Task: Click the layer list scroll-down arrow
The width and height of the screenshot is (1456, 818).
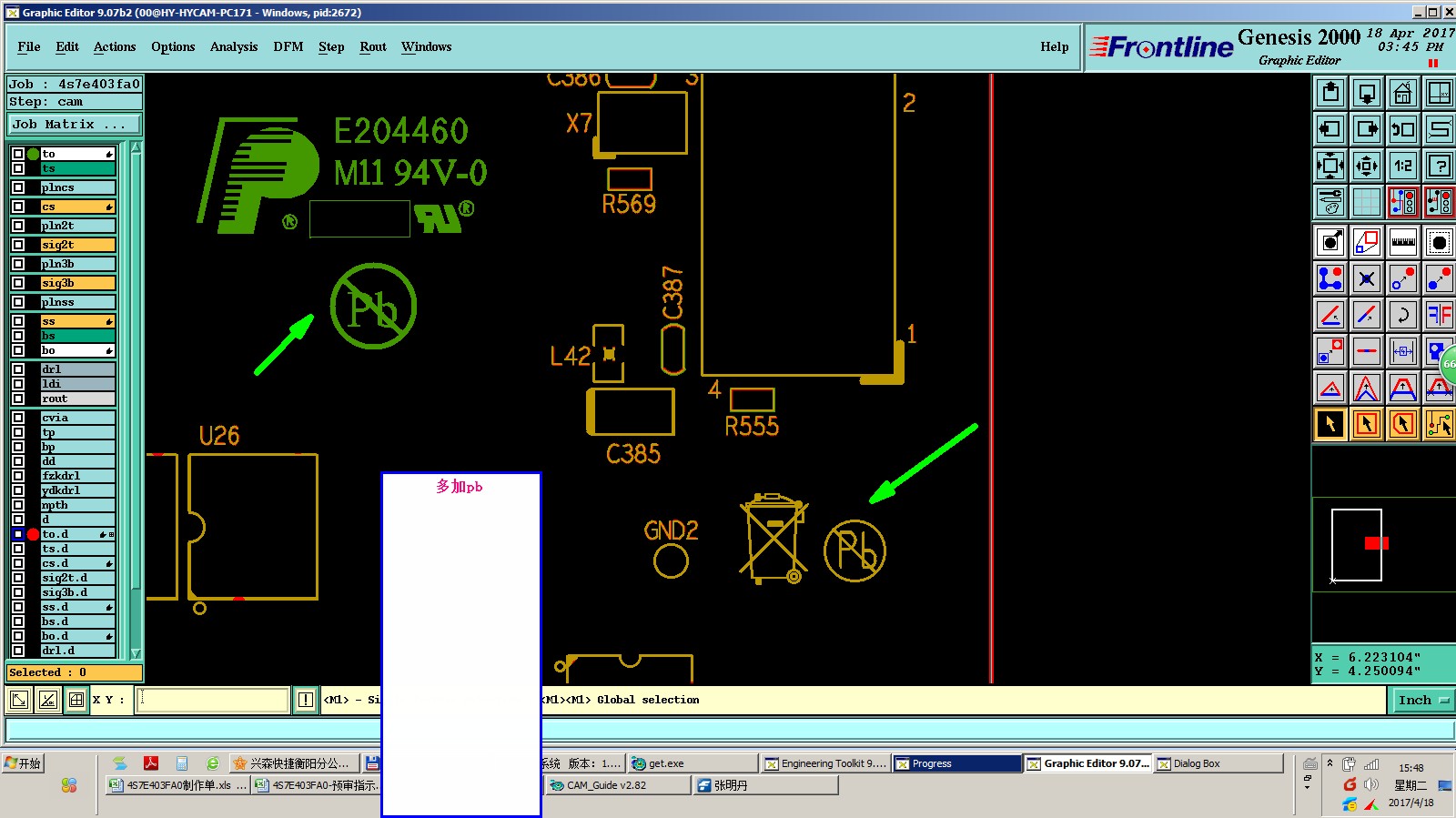Action: click(136, 653)
